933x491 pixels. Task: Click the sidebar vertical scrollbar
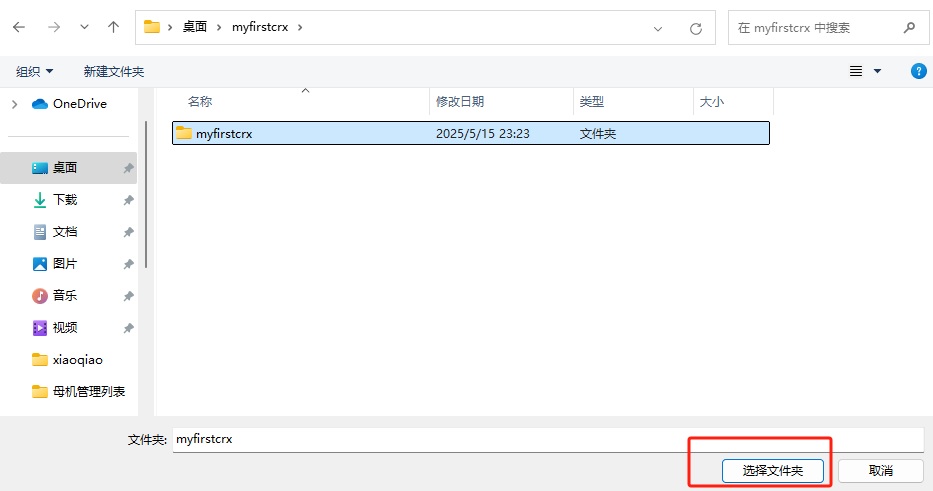pyautogui.click(x=147, y=195)
